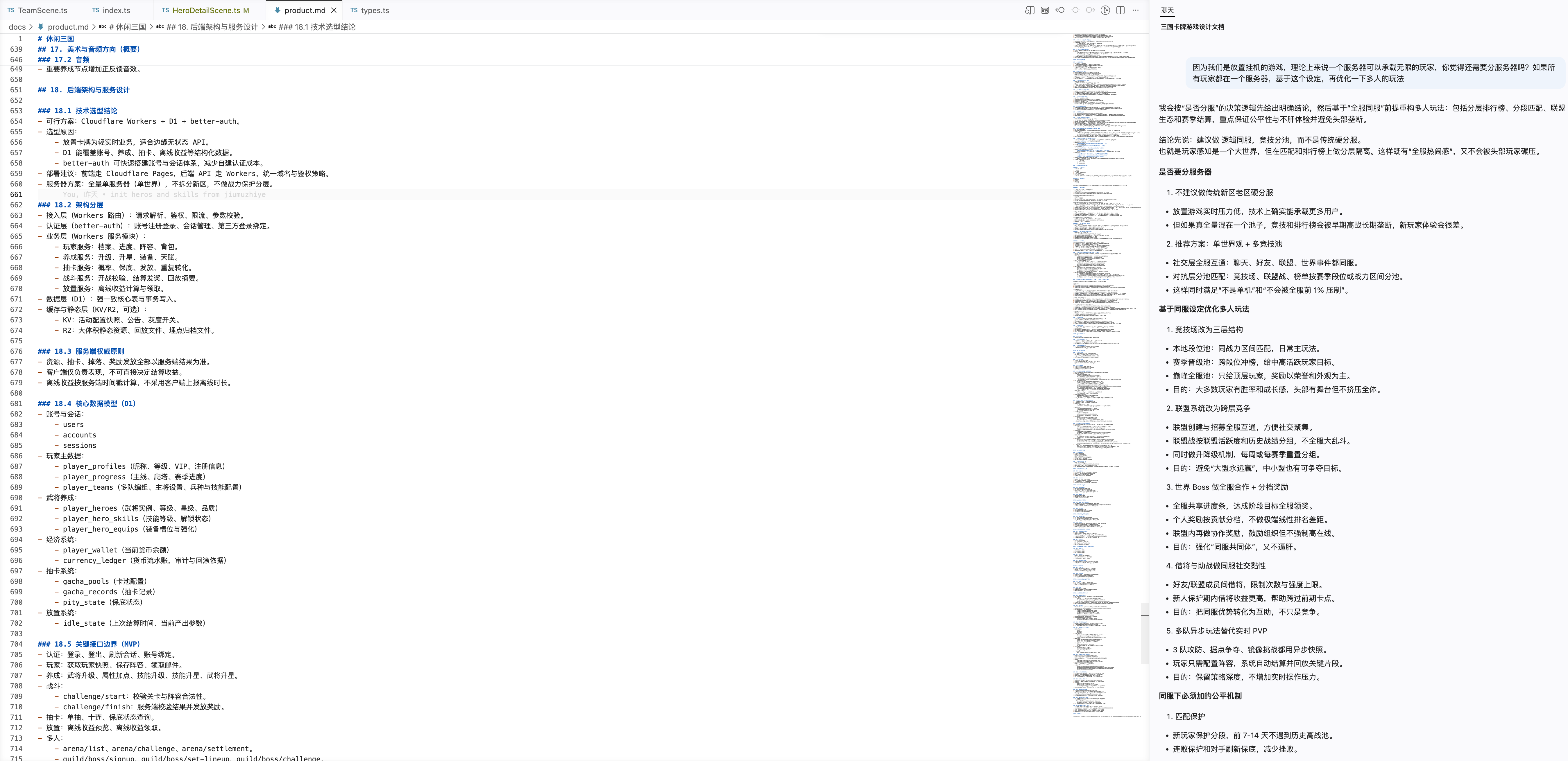Click the code minimap in the editor
1568x761 pixels.
[1106, 375]
